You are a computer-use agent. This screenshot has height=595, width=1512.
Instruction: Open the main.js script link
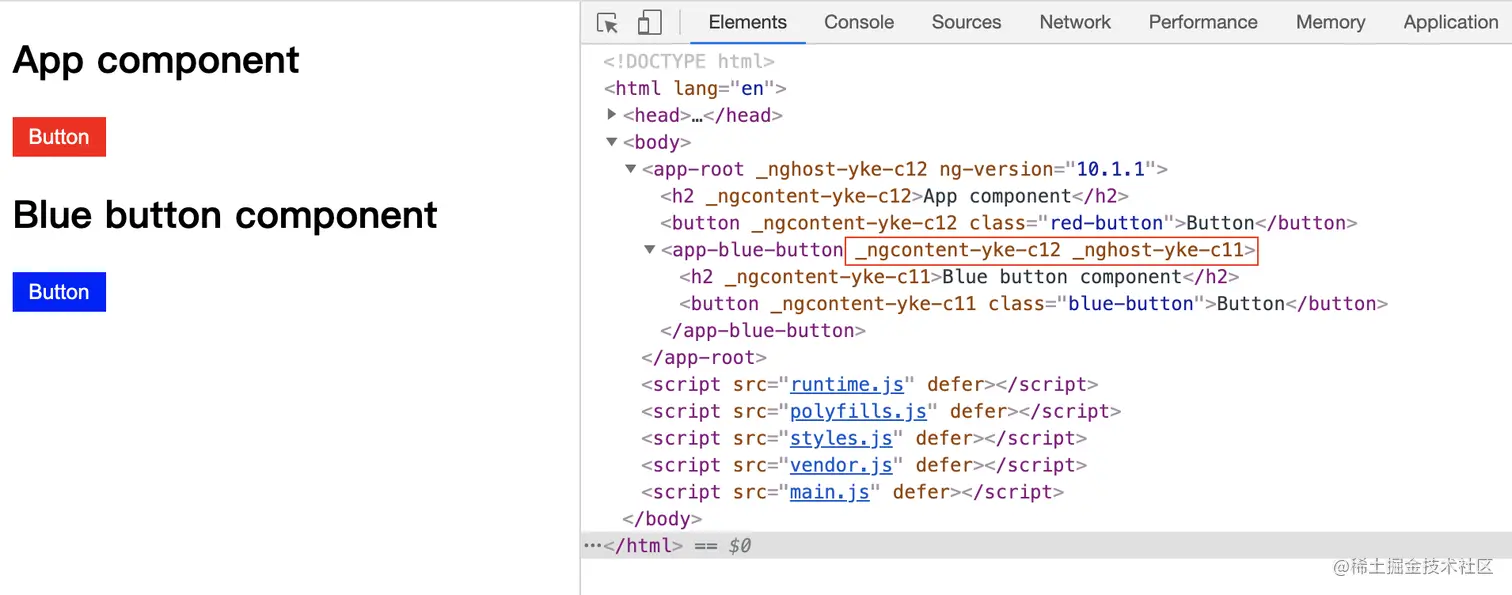coord(829,493)
